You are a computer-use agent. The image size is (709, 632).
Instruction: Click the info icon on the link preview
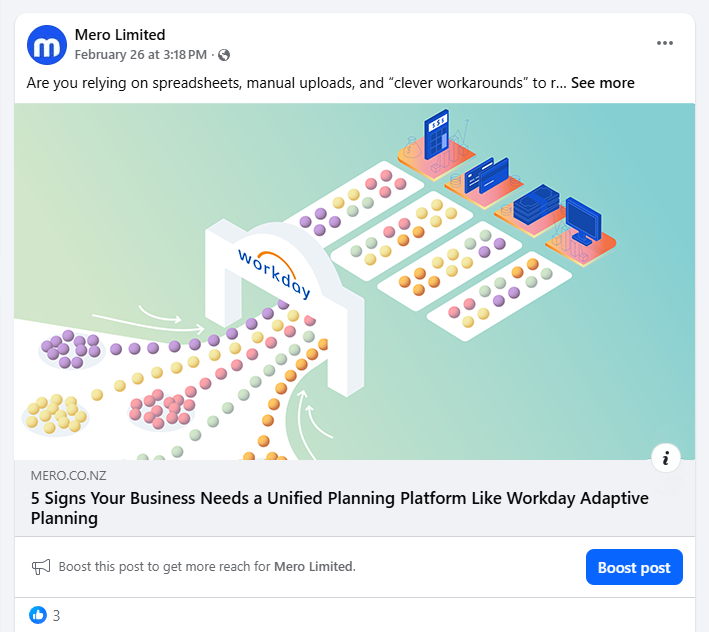(x=666, y=458)
